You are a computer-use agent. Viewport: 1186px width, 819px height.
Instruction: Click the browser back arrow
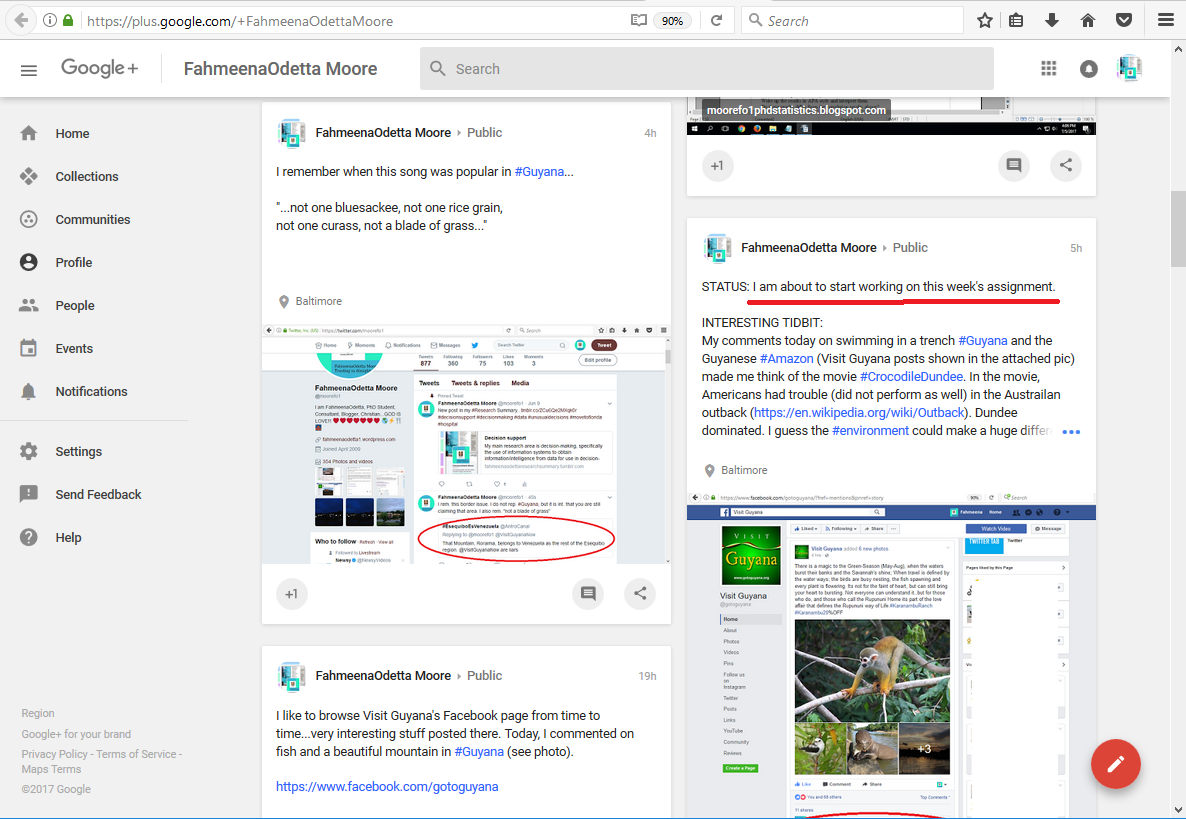coord(21,20)
